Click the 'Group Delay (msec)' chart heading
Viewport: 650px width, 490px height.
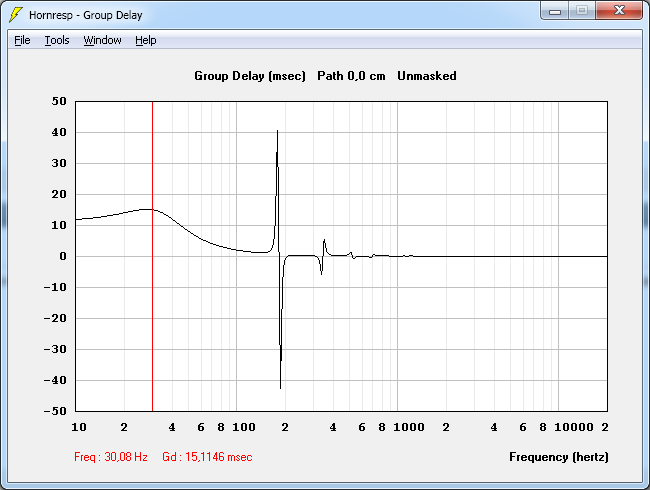250,76
